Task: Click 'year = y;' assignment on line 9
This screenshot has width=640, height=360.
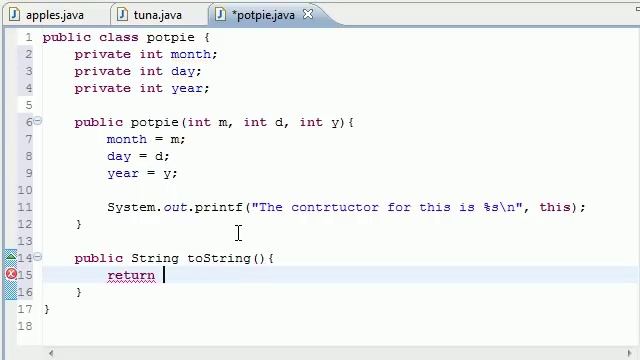Action: pyautogui.click(x=142, y=173)
